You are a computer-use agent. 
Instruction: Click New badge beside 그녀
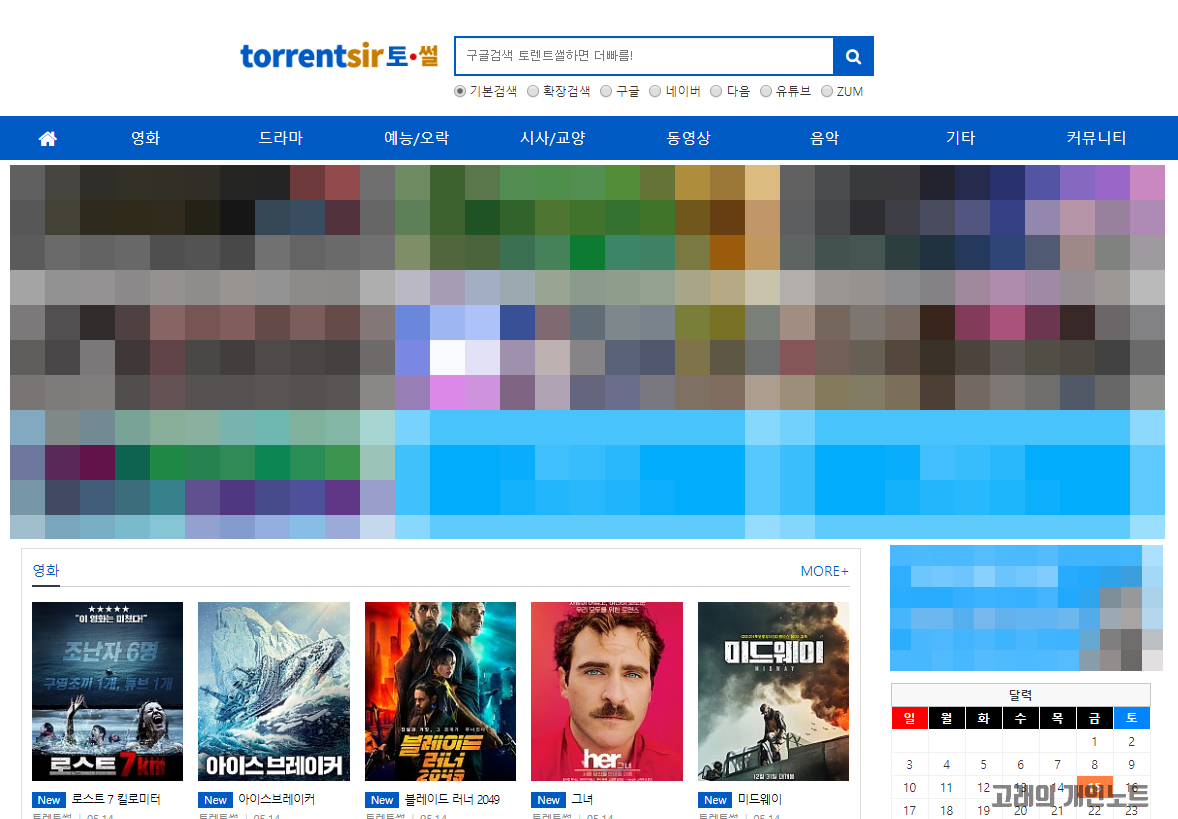point(548,799)
